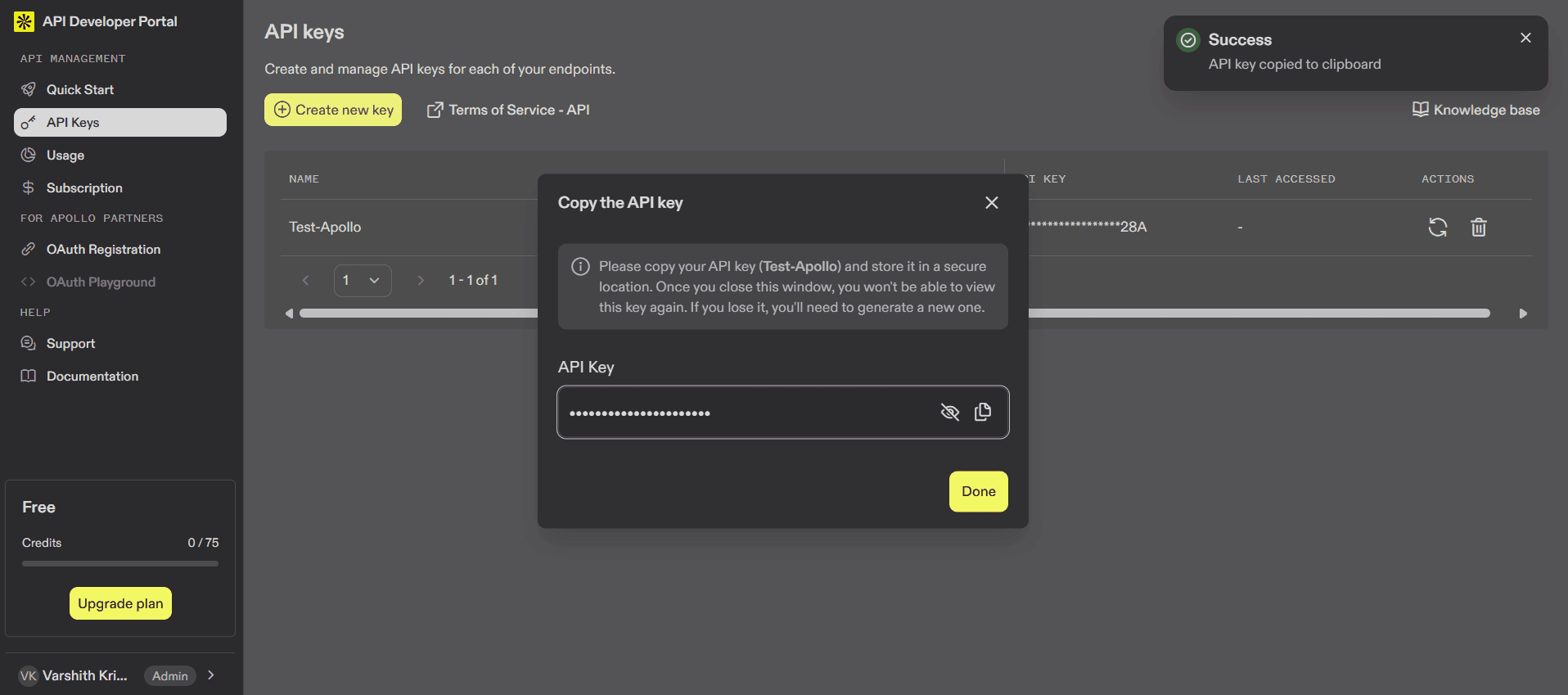This screenshot has width=1568, height=695.
Task: Click the Test-Apollo key name cell
Action: tap(325, 227)
